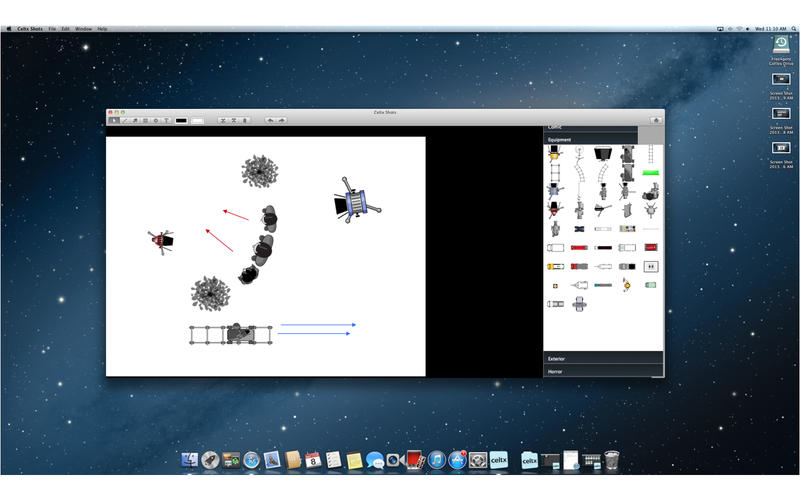
Task: Open the white fill color swatch
Action: pos(197,121)
